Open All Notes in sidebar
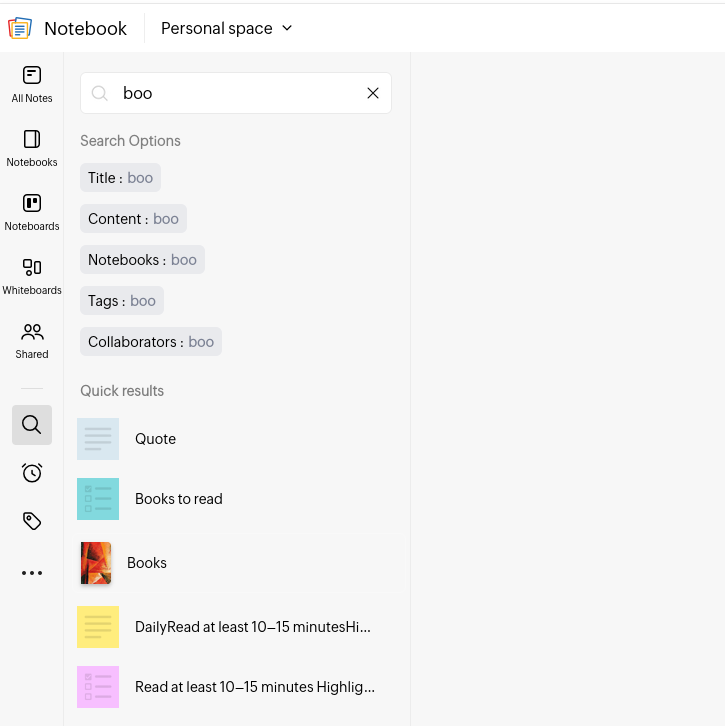Image resolution: width=725 pixels, height=726 pixels. 32,84
